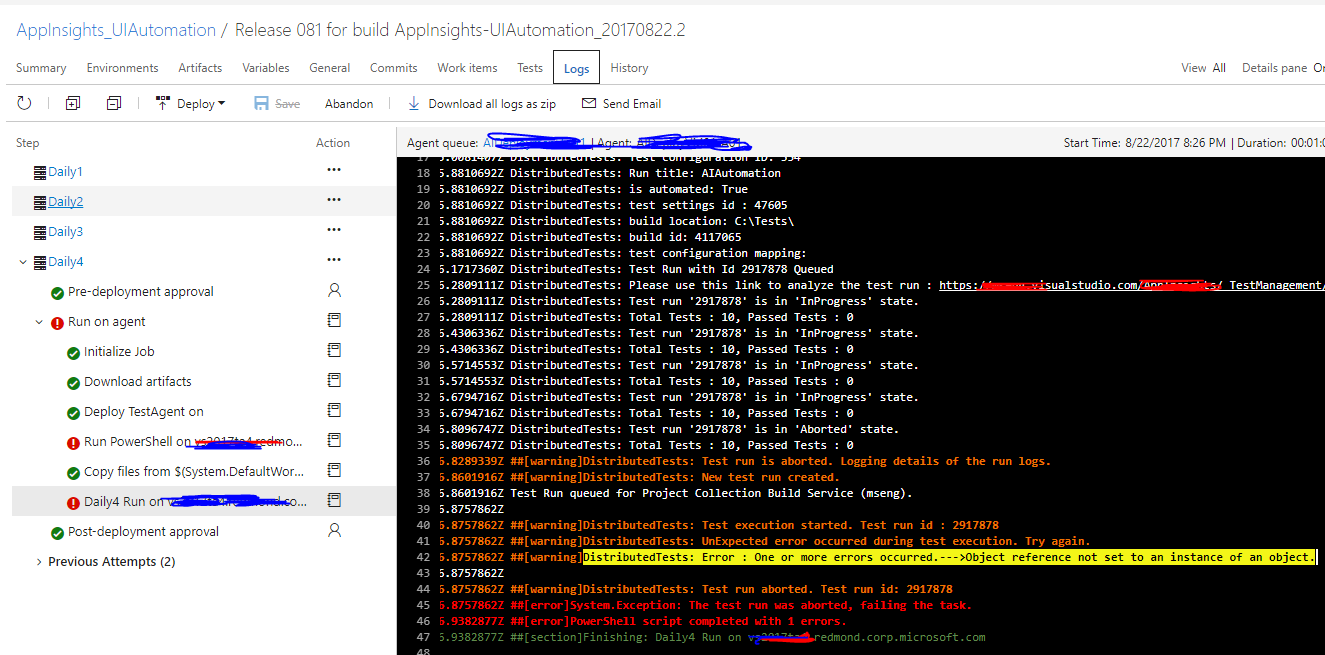Open the General tab
This screenshot has height=655, width=1325.
[330, 68]
